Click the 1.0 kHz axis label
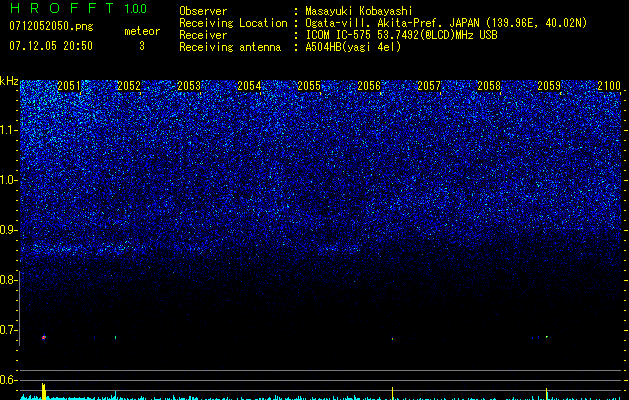 (x=9, y=180)
